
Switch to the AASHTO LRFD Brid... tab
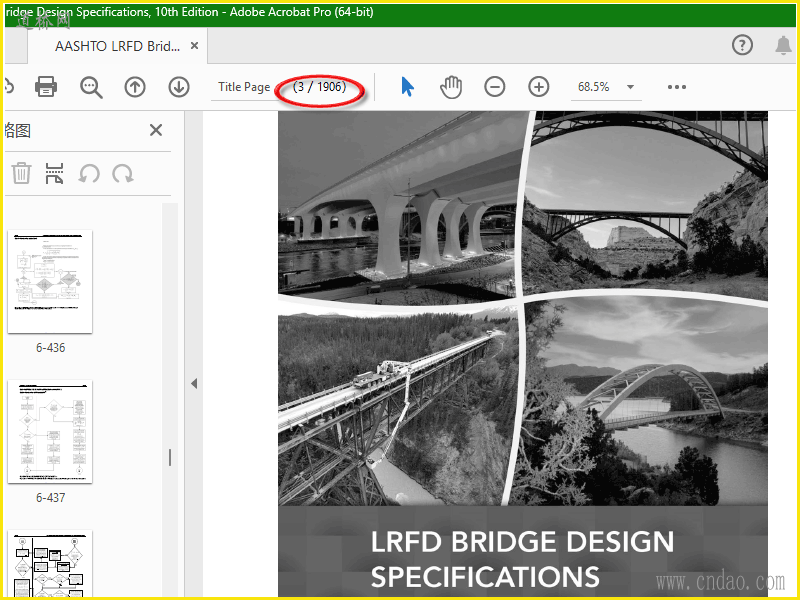tap(117, 46)
